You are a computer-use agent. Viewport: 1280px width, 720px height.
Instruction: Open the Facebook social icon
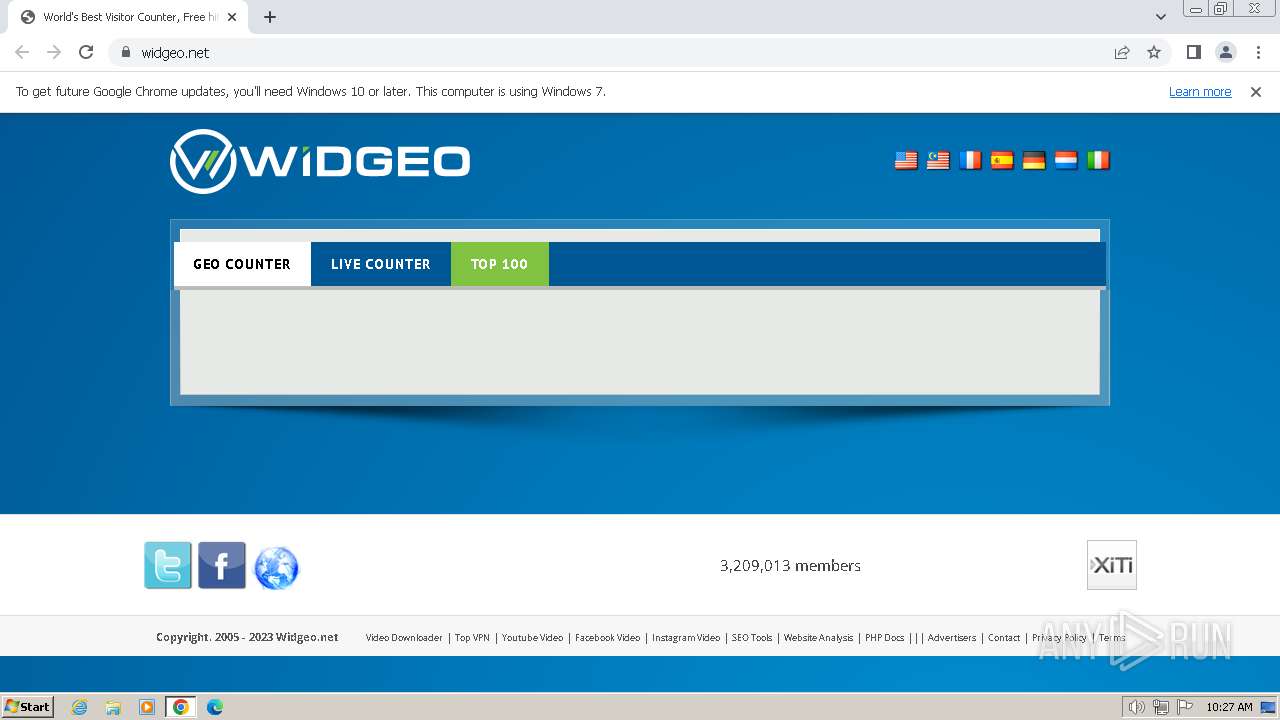(x=222, y=566)
